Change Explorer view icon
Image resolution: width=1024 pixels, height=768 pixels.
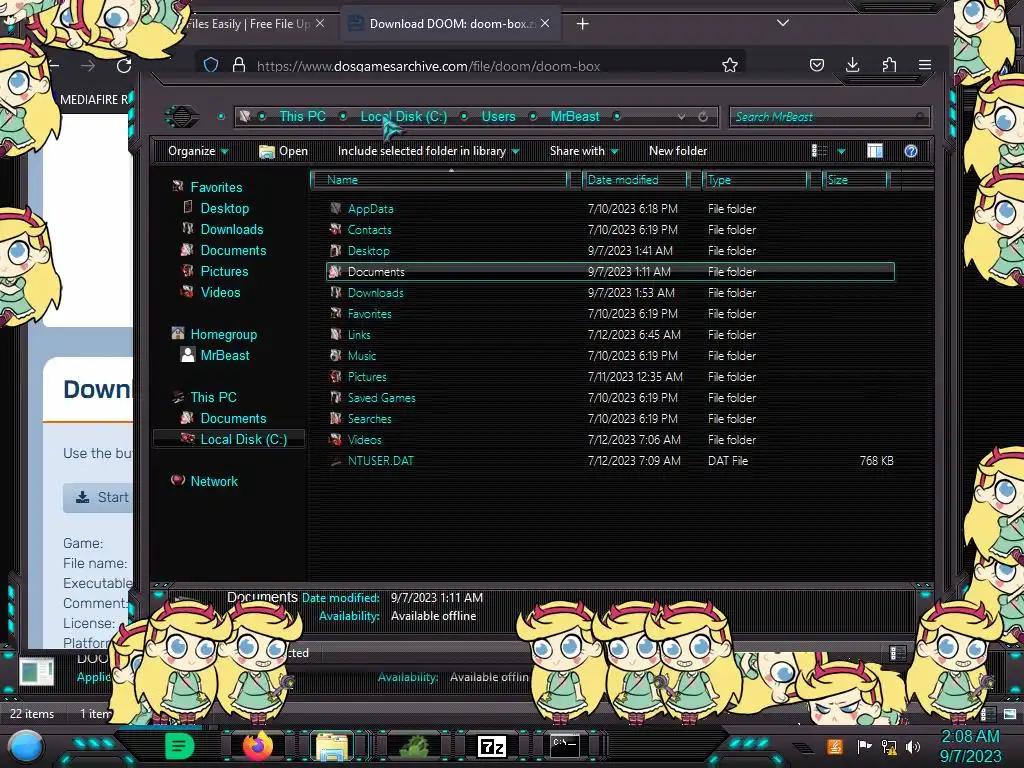pos(819,151)
